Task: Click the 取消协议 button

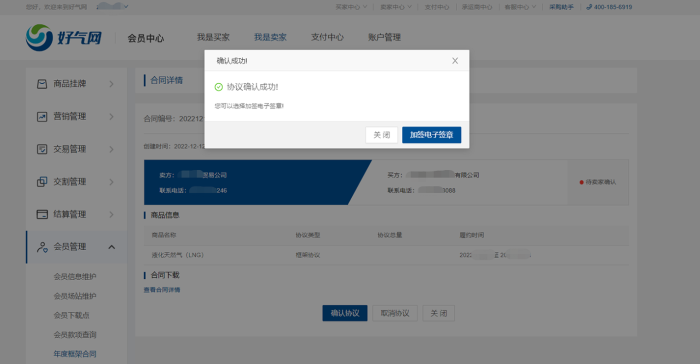Action: click(x=395, y=313)
